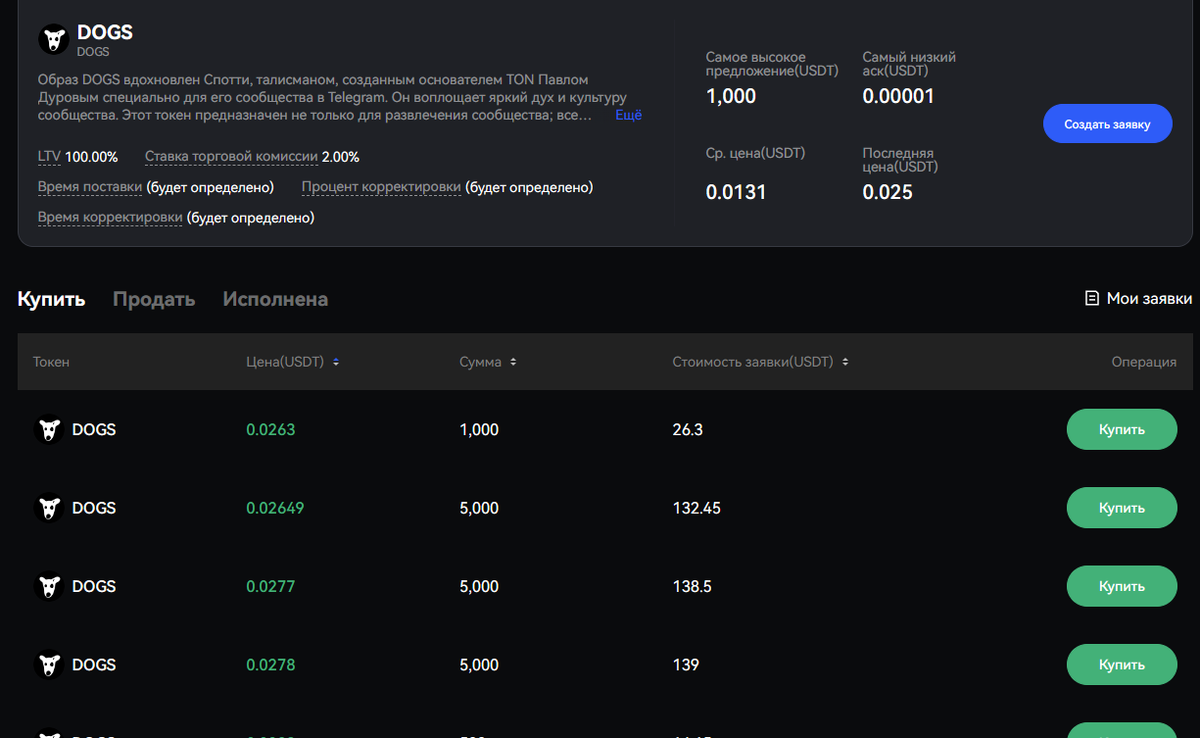The width and height of the screenshot is (1200, 738).
Task: Click the 100.00% LTV value
Action: (x=91, y=157)
